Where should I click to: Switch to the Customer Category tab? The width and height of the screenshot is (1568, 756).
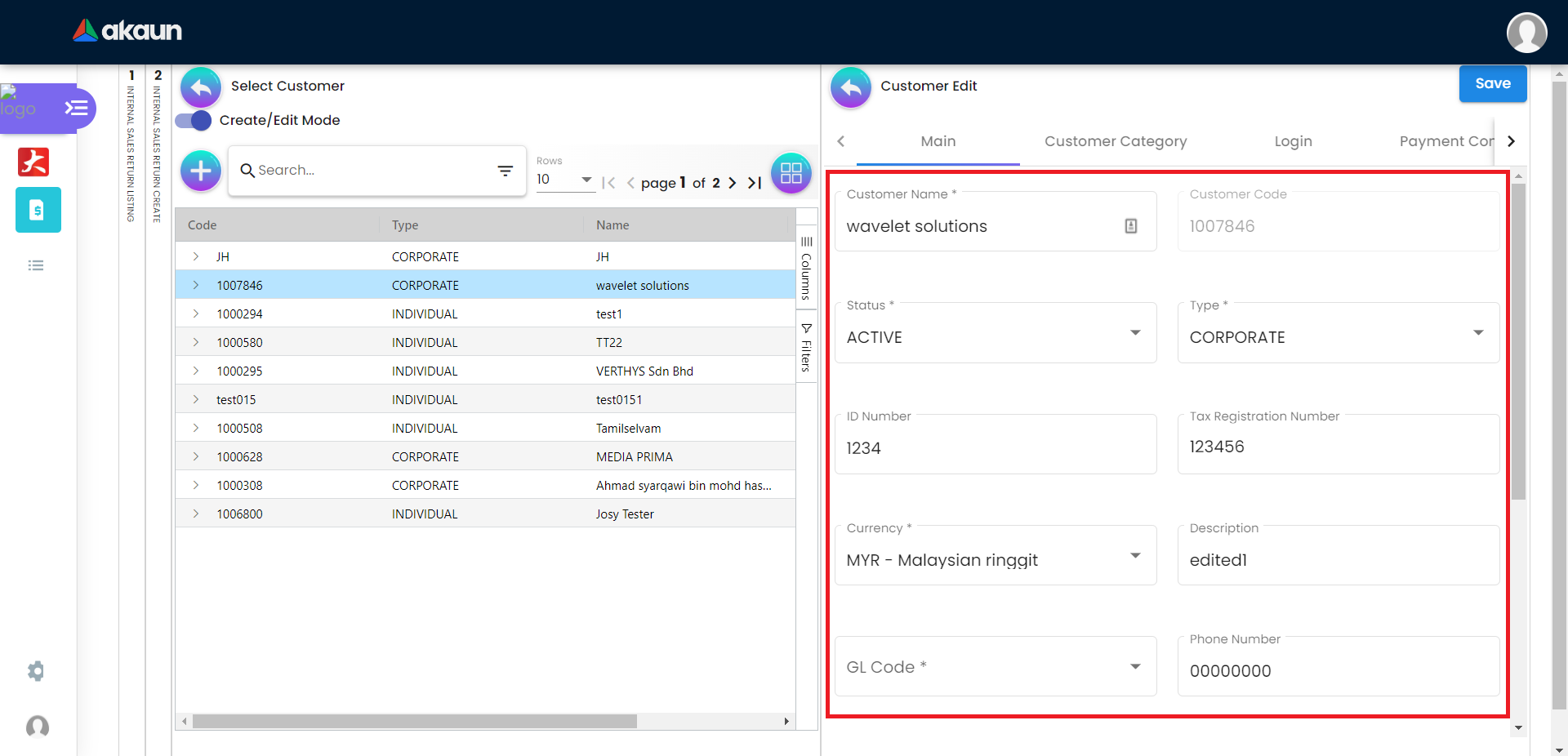click(x=1115, y=141)
